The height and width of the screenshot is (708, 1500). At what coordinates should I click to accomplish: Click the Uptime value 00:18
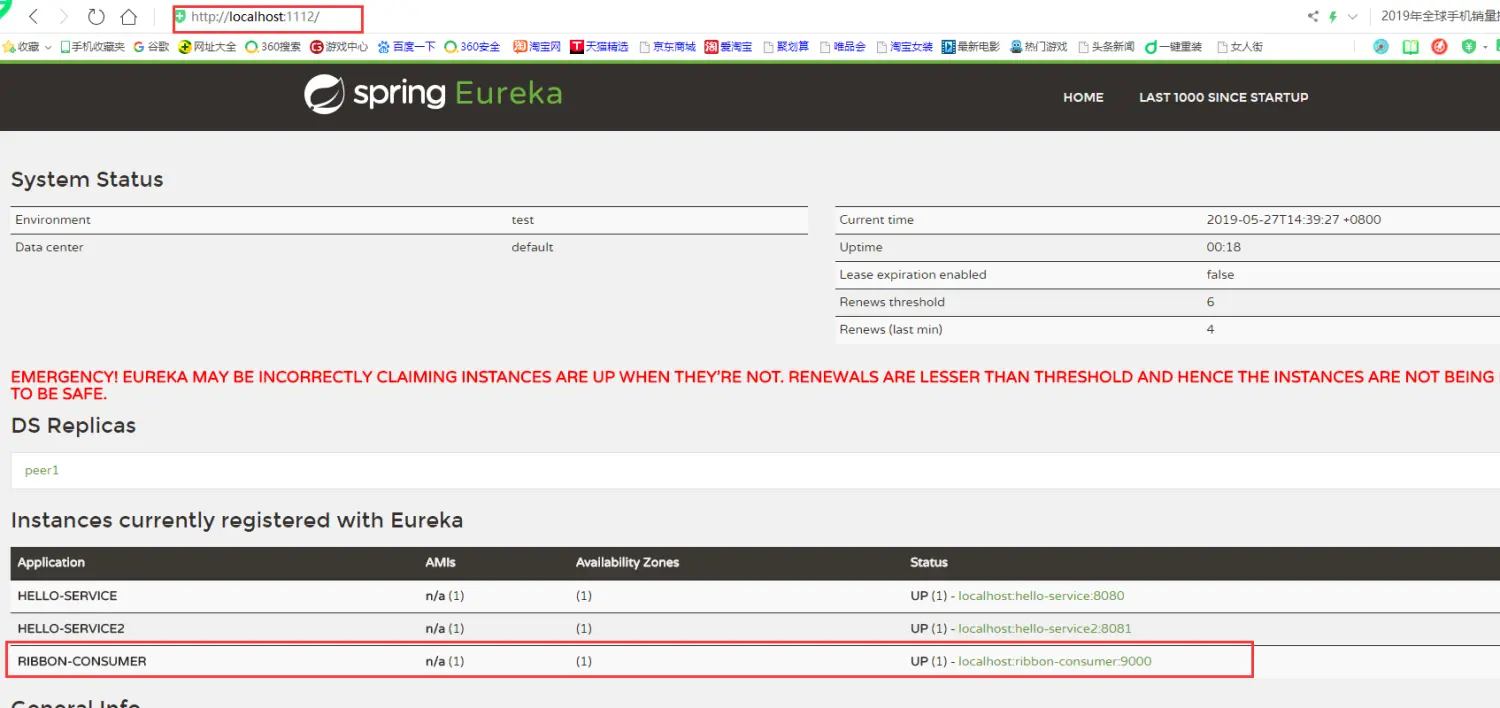click(1223, 247)
